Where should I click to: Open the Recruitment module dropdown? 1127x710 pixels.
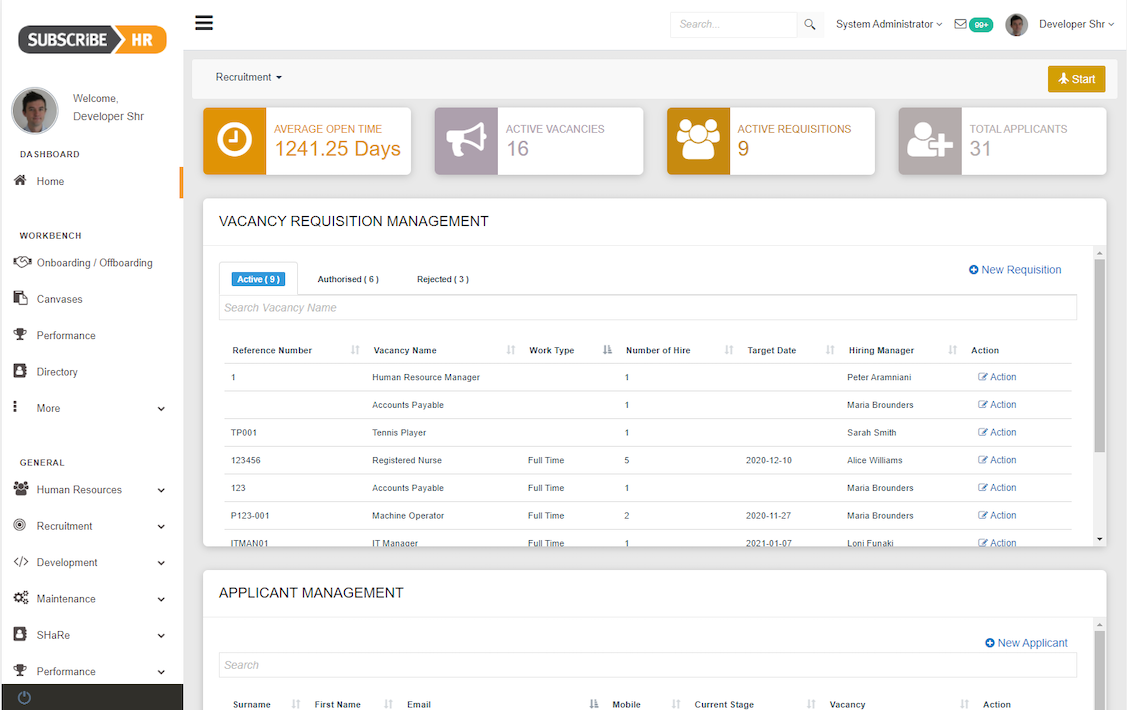click(x=248, y=77)
